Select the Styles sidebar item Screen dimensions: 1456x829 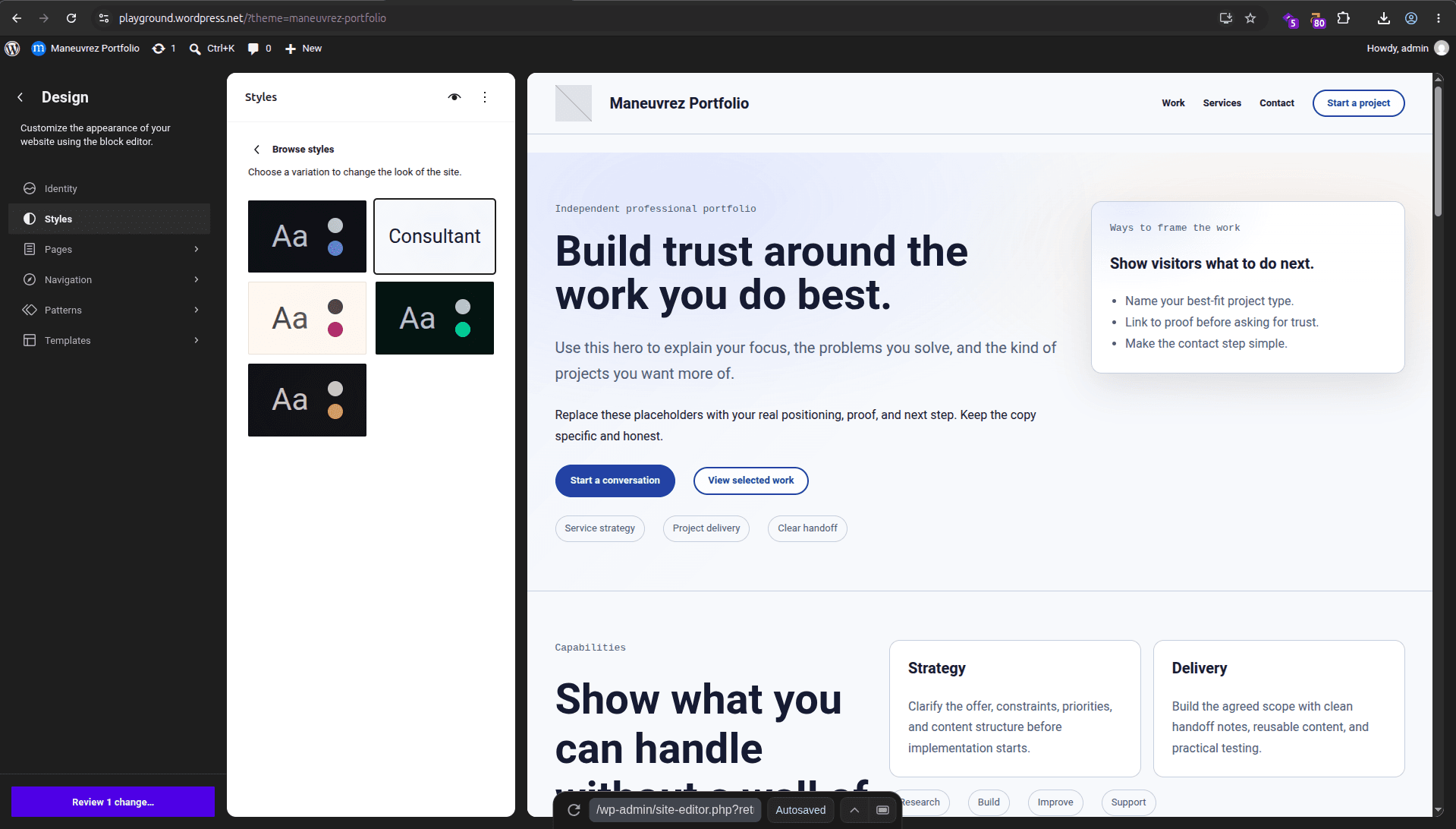point(109,219)
